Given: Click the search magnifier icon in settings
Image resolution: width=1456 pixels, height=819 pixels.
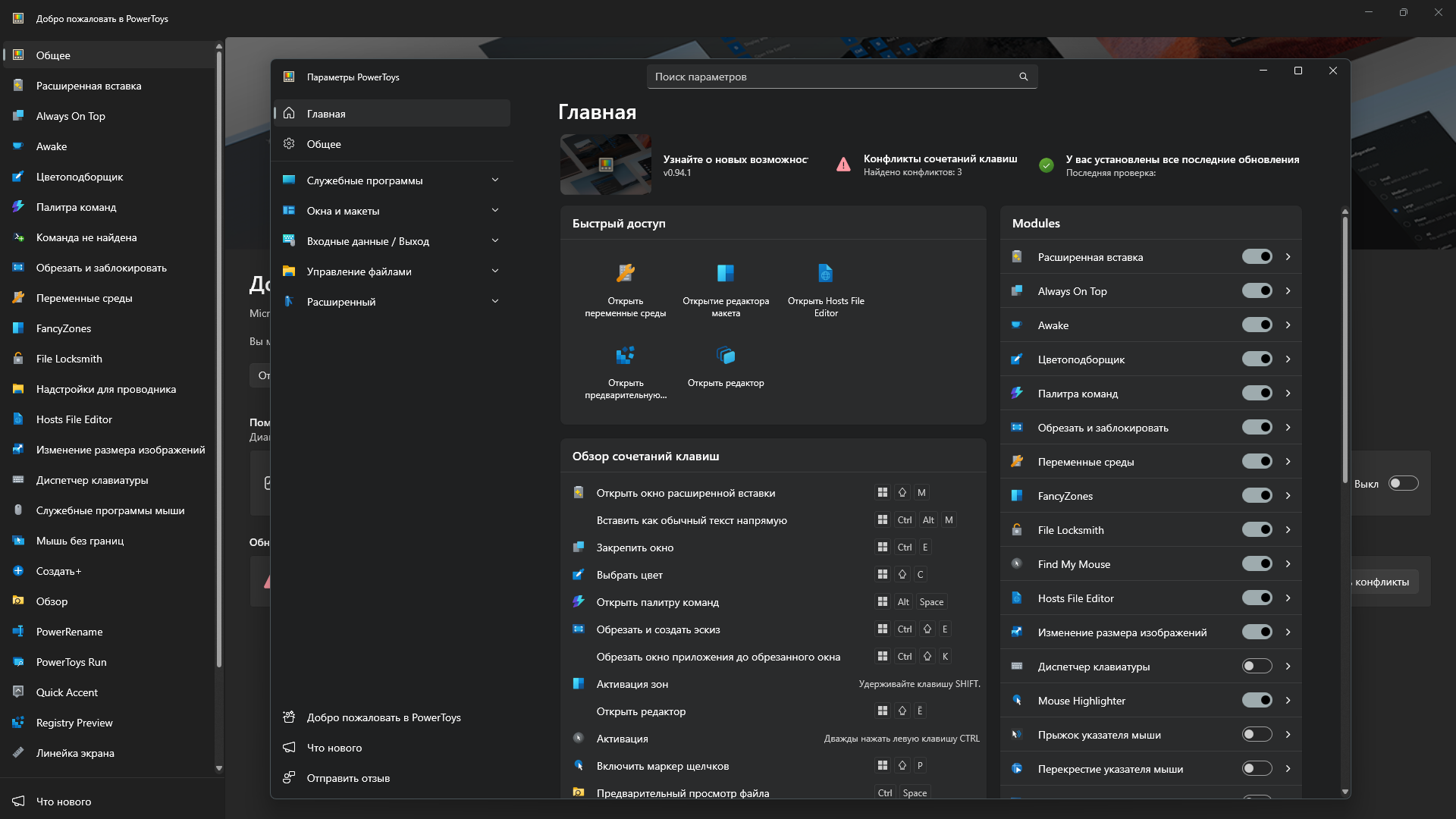Looking at the screenshot, I should (1023, 77).
